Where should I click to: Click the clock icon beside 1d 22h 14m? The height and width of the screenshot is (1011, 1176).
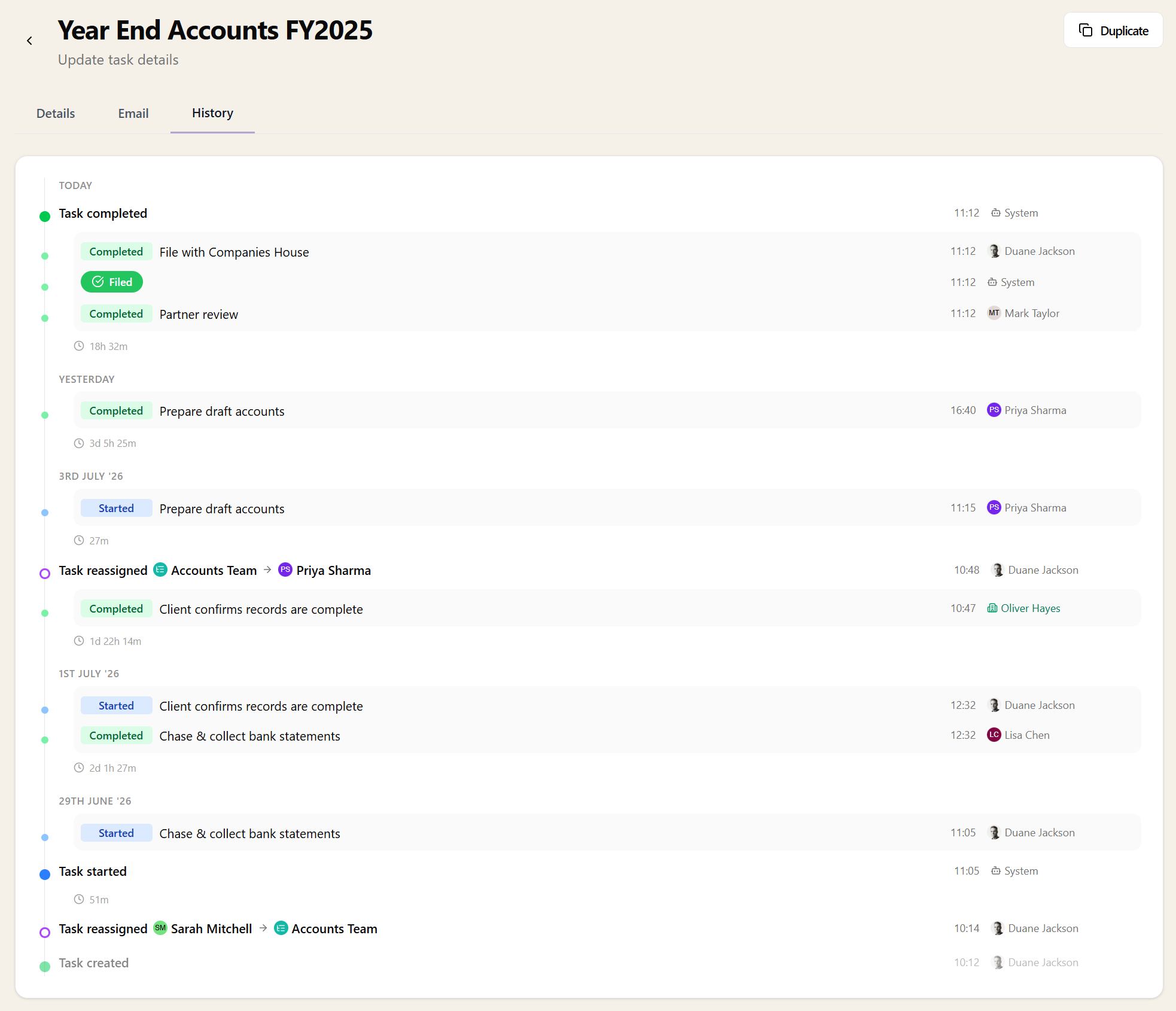coord(79,641)
